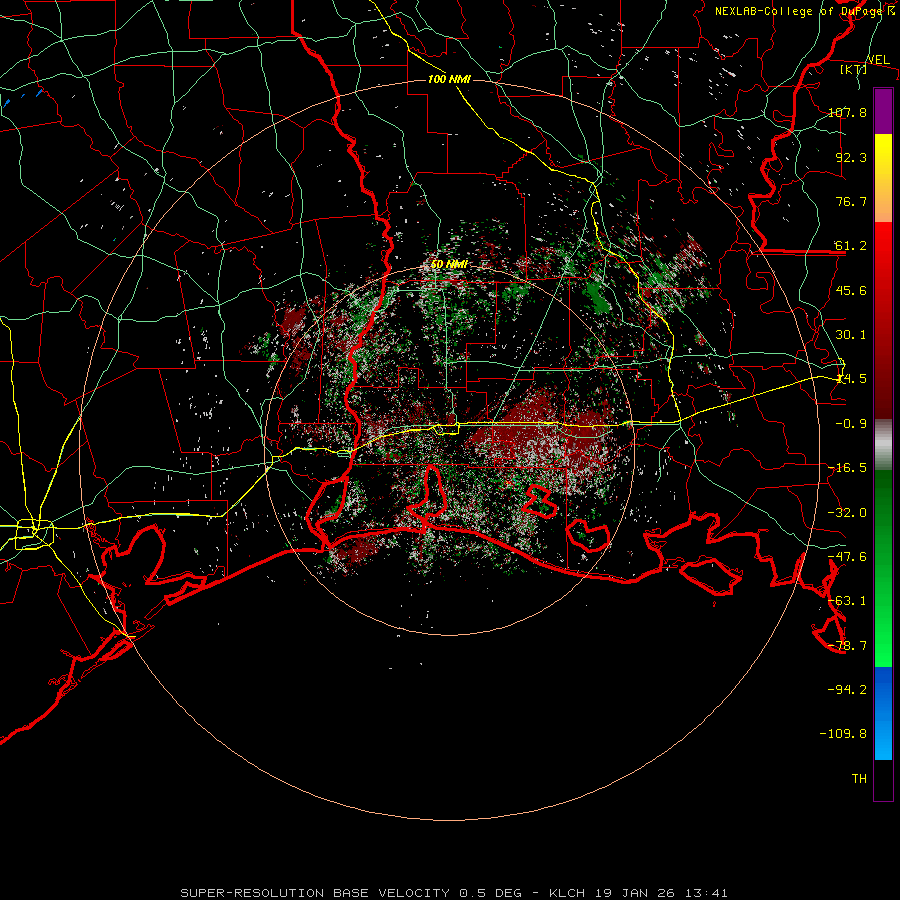
Task: Pick the yellow-orange segment of the color bar
Action: pos(883,178)
